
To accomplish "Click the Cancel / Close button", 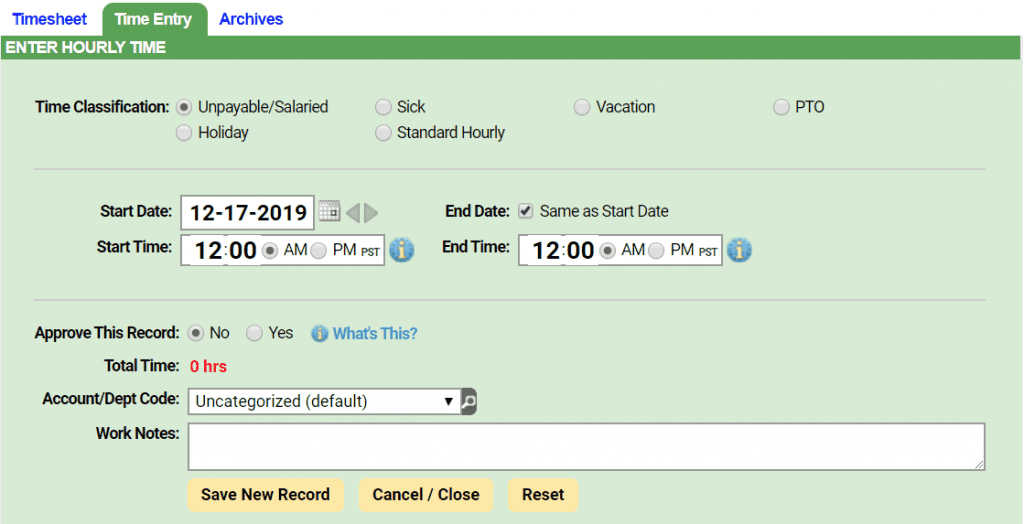I will pos(426,495).
